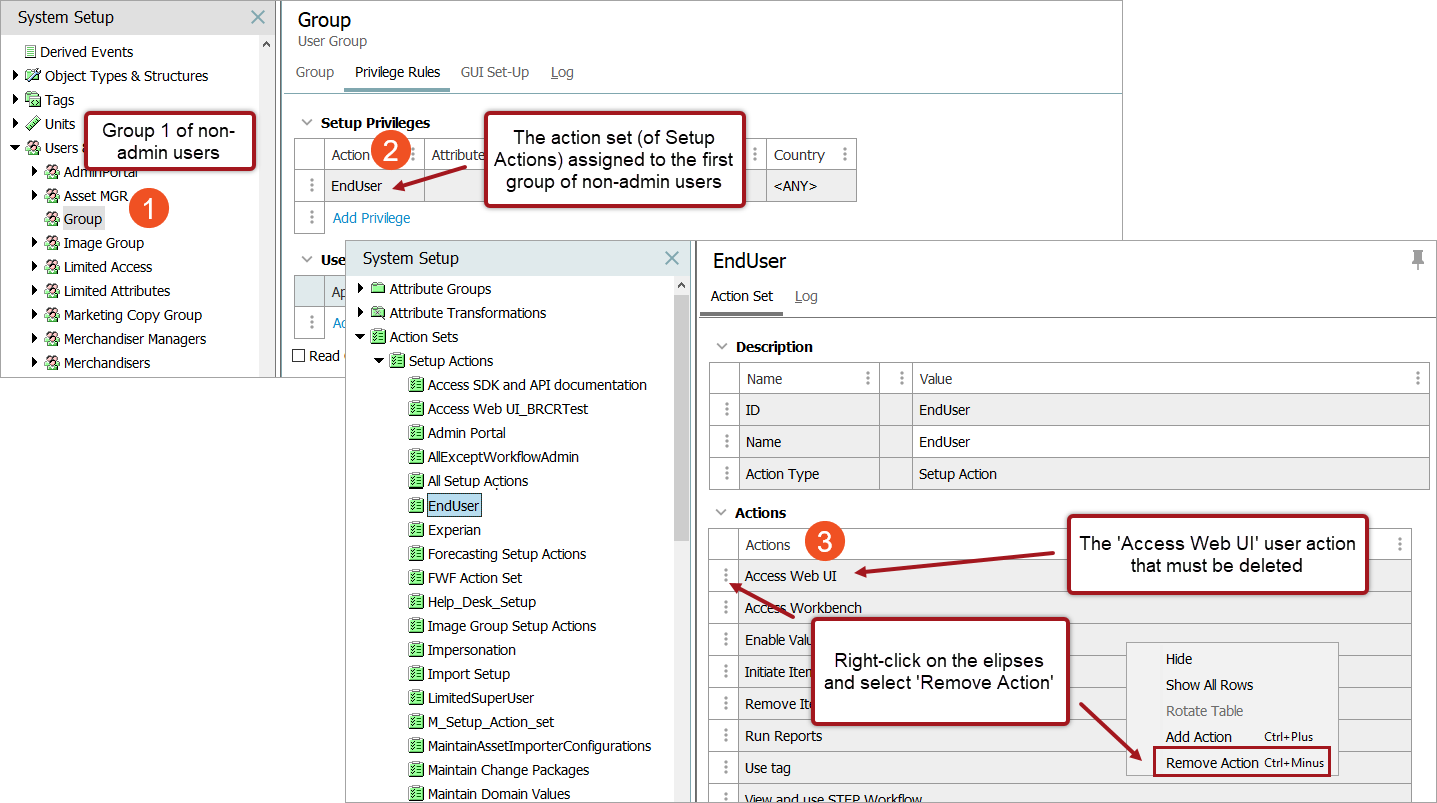Switch to the GUI Set-Up tab
Image resolution: width=1437 pixels, height=803 pixels.
(494, 72)
